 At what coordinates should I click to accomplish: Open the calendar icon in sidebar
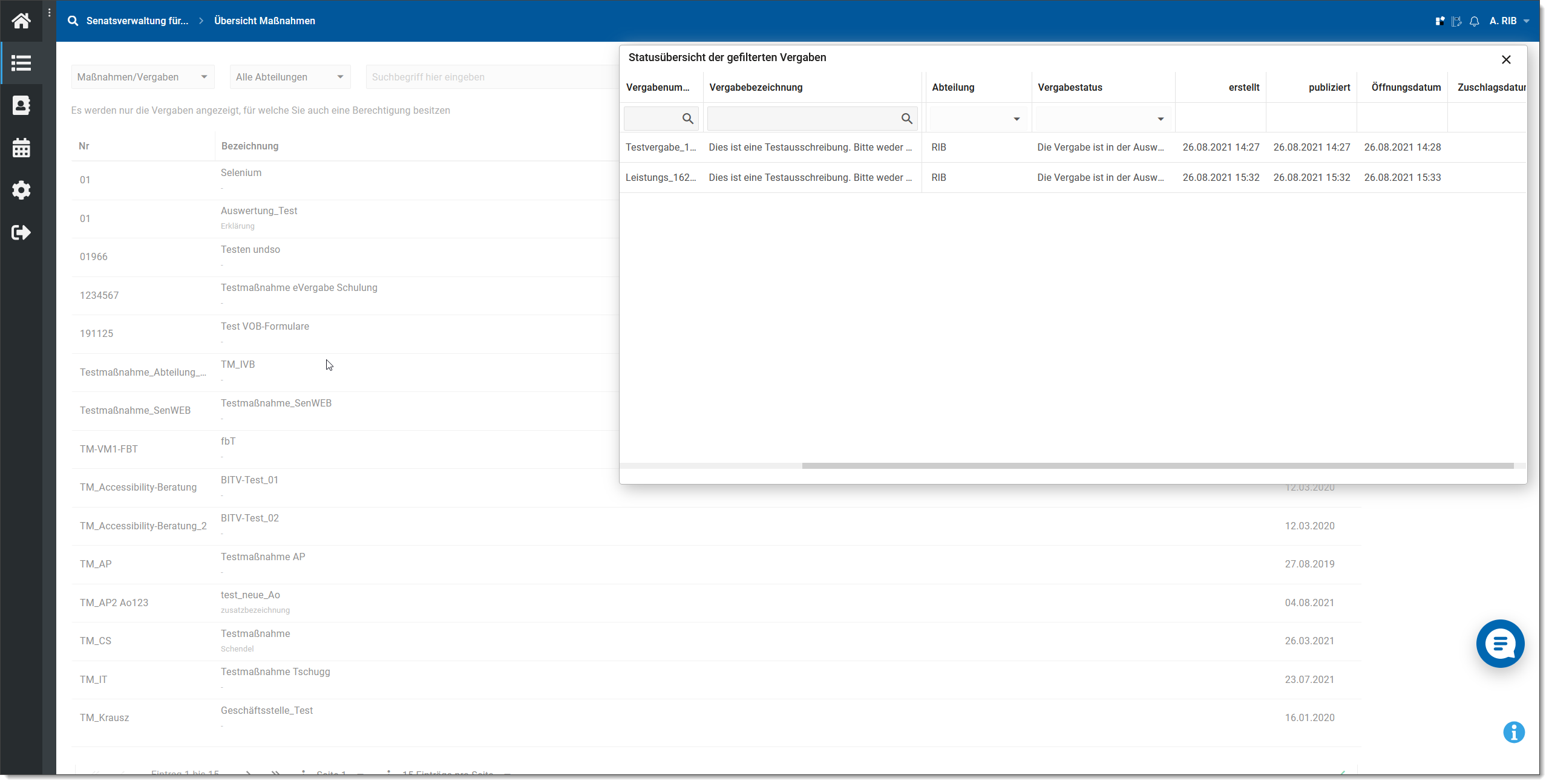point(21,148)
